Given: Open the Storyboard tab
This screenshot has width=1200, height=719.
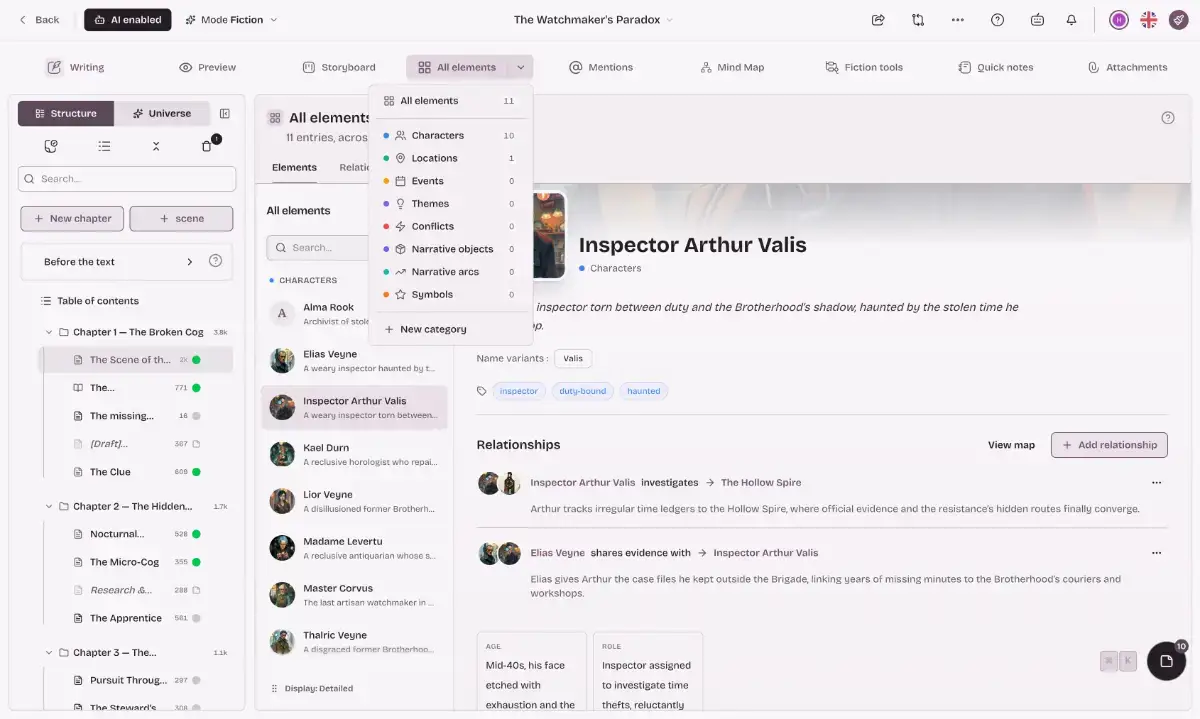Looking at the screenshot, I should [339, 67].
